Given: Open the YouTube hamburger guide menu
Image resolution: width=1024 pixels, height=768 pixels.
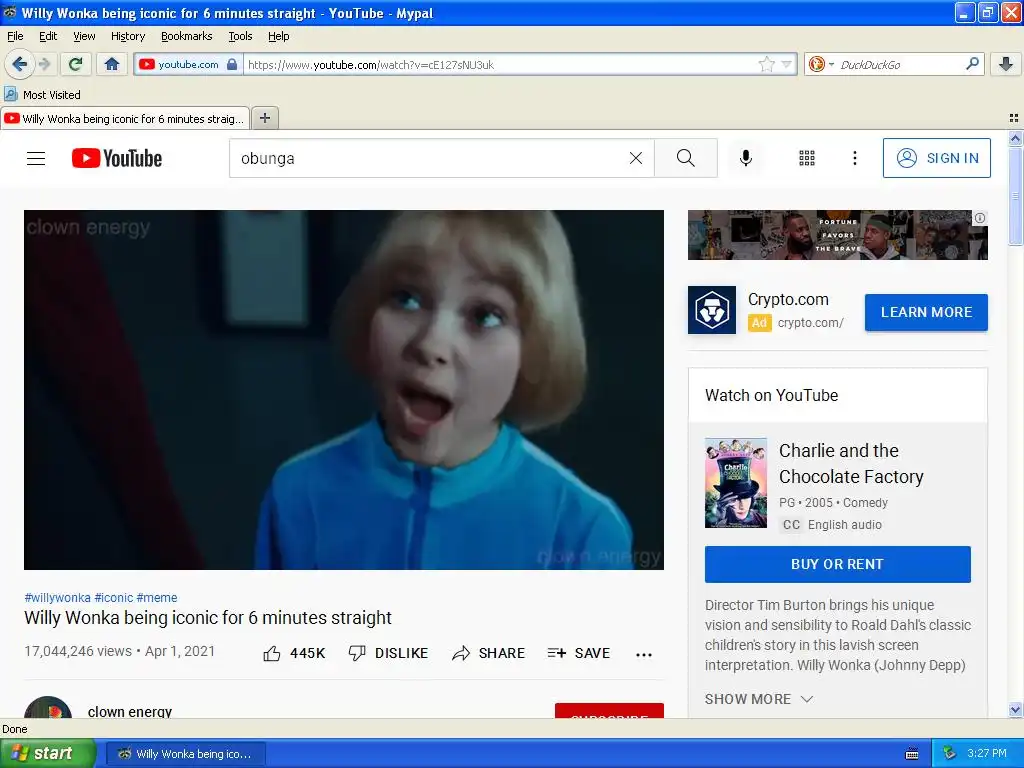Looking at the screenshot, I should 36,158.
